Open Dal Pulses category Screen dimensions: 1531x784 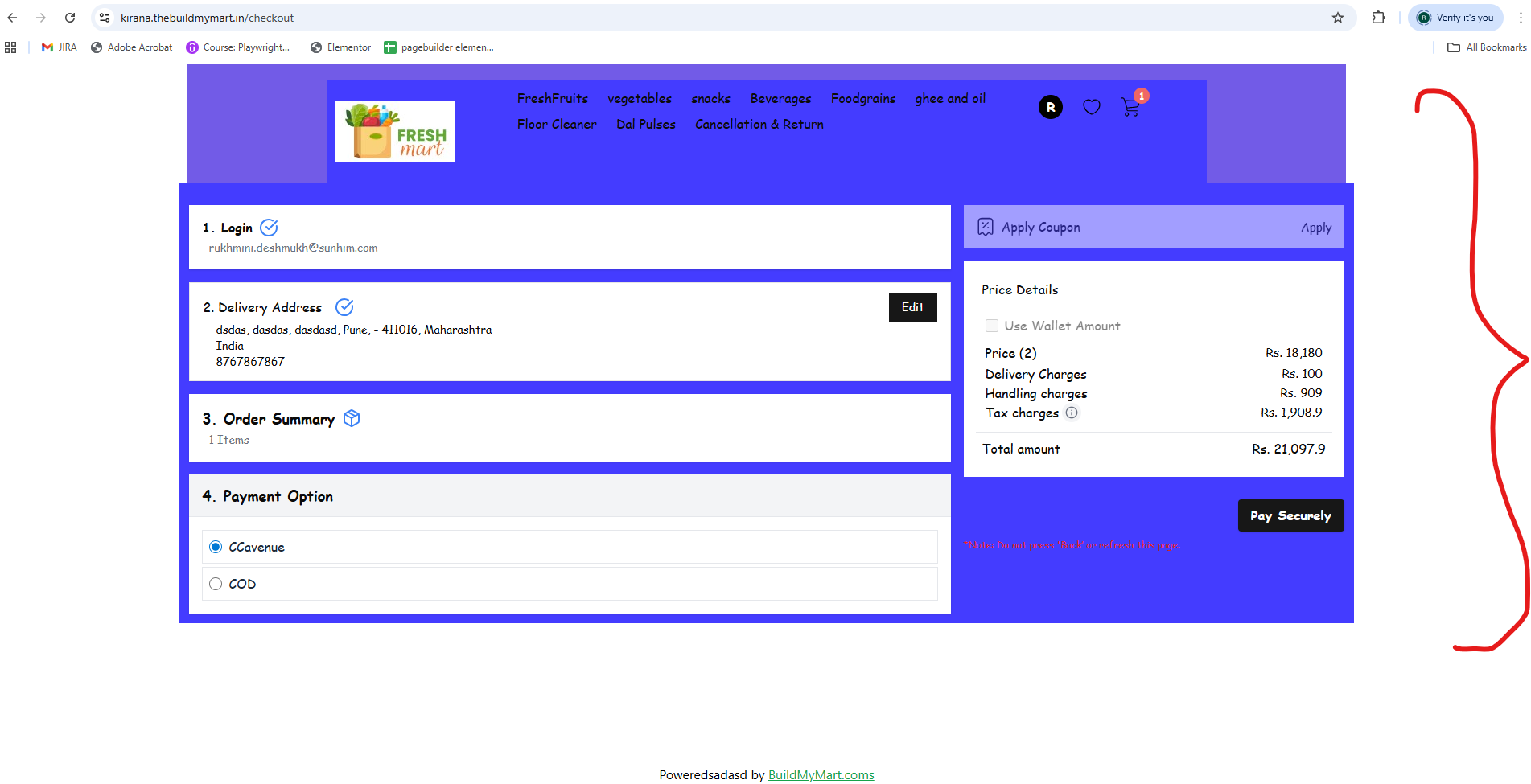coord(646,124)
